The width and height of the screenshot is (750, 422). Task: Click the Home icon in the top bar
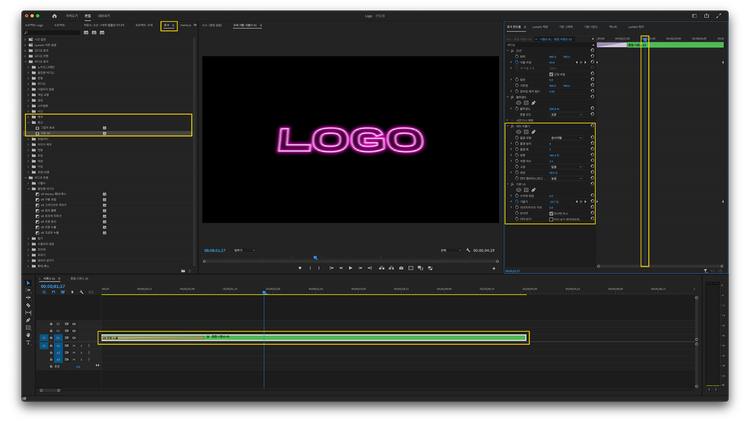(x=54, y=16)
